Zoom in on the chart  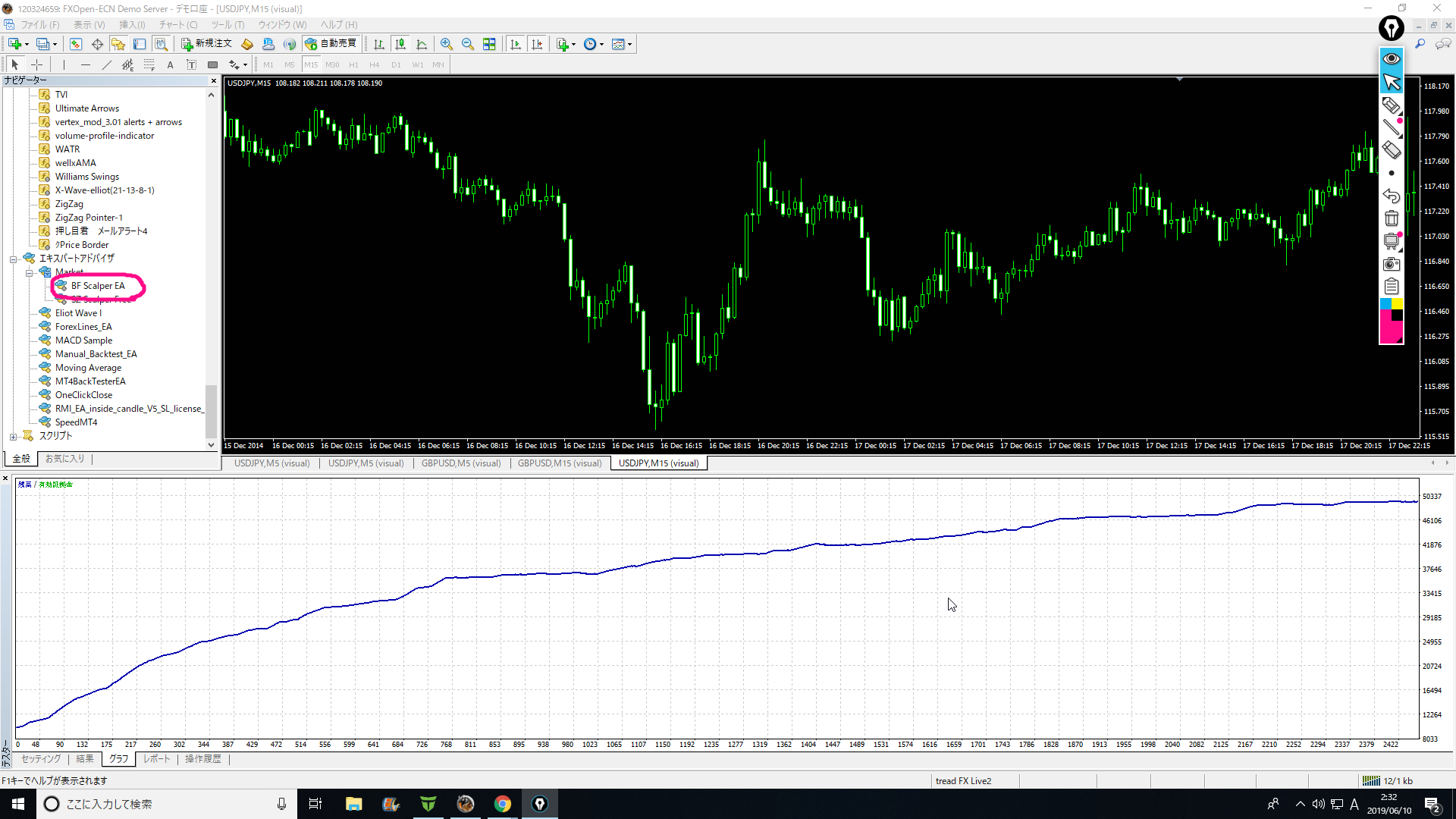point(447,44)
